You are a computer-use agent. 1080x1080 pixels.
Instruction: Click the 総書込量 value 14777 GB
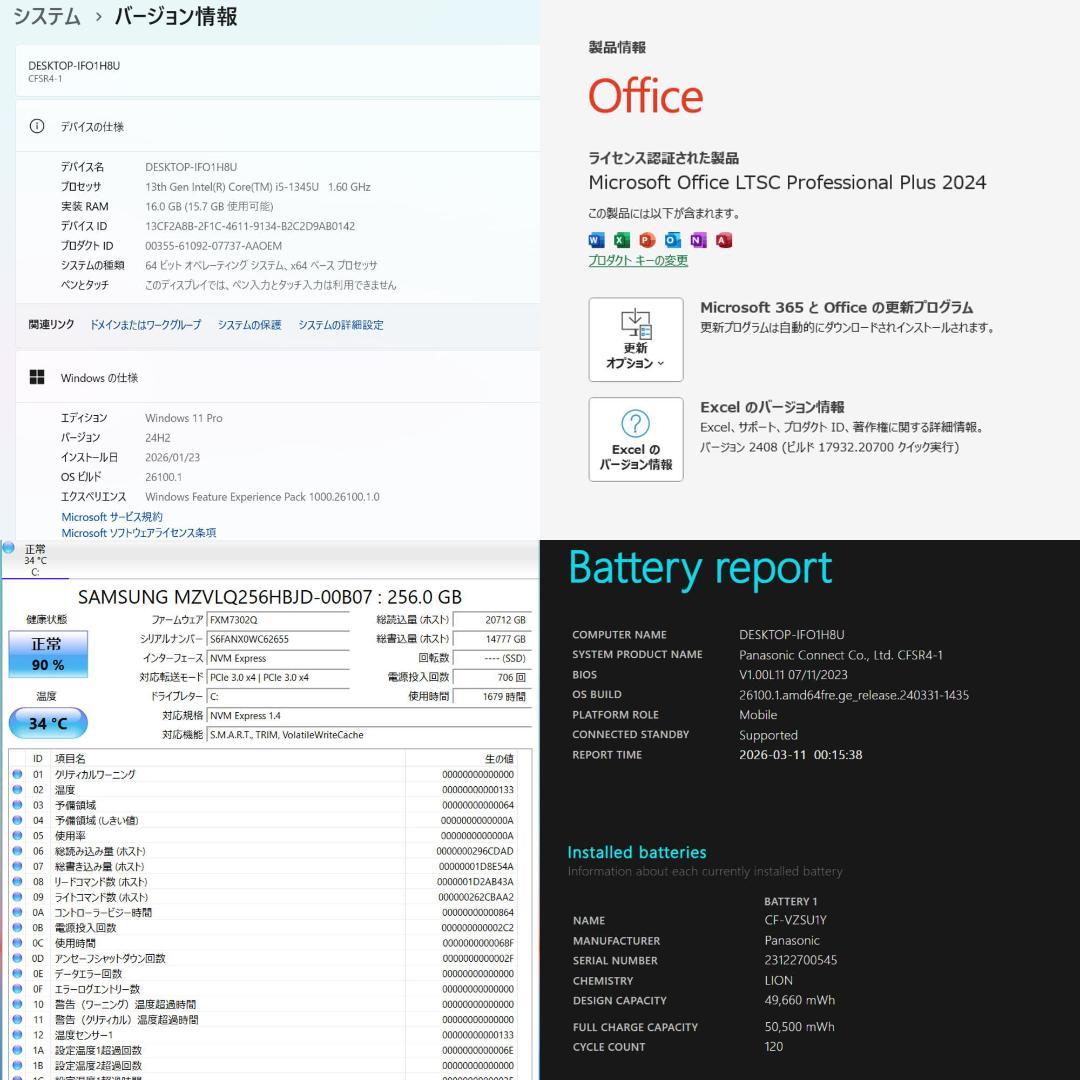point(492,639)
